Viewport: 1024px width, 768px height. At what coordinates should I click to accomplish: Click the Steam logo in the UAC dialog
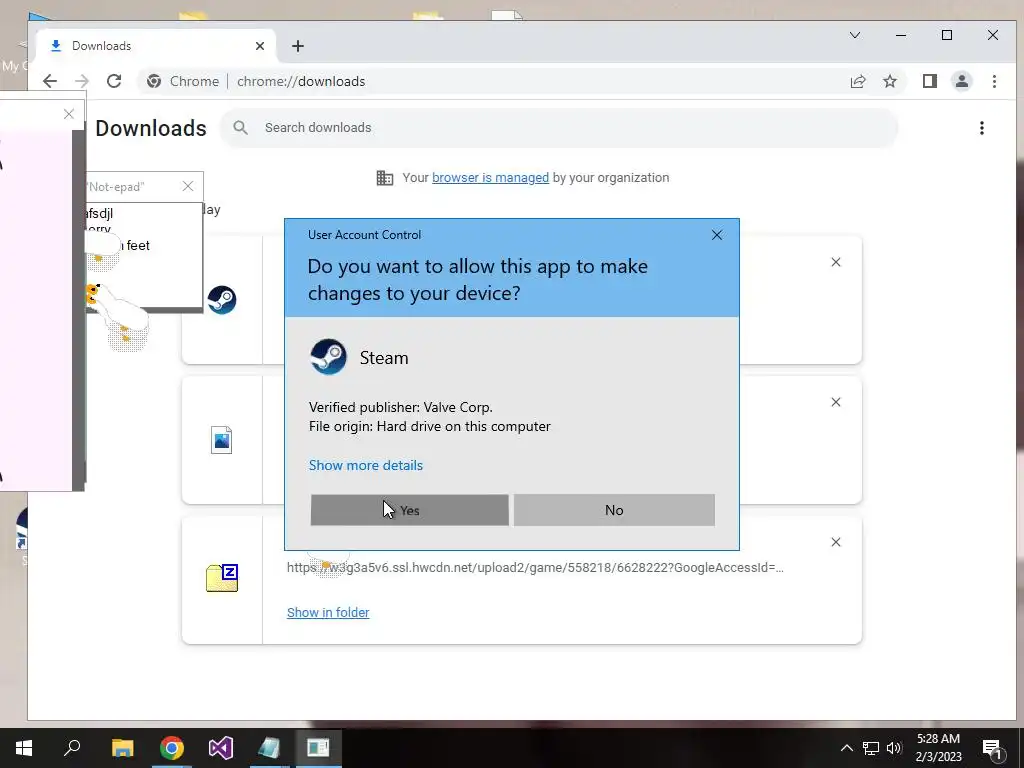pyautogui.click(x=328, y=357)
